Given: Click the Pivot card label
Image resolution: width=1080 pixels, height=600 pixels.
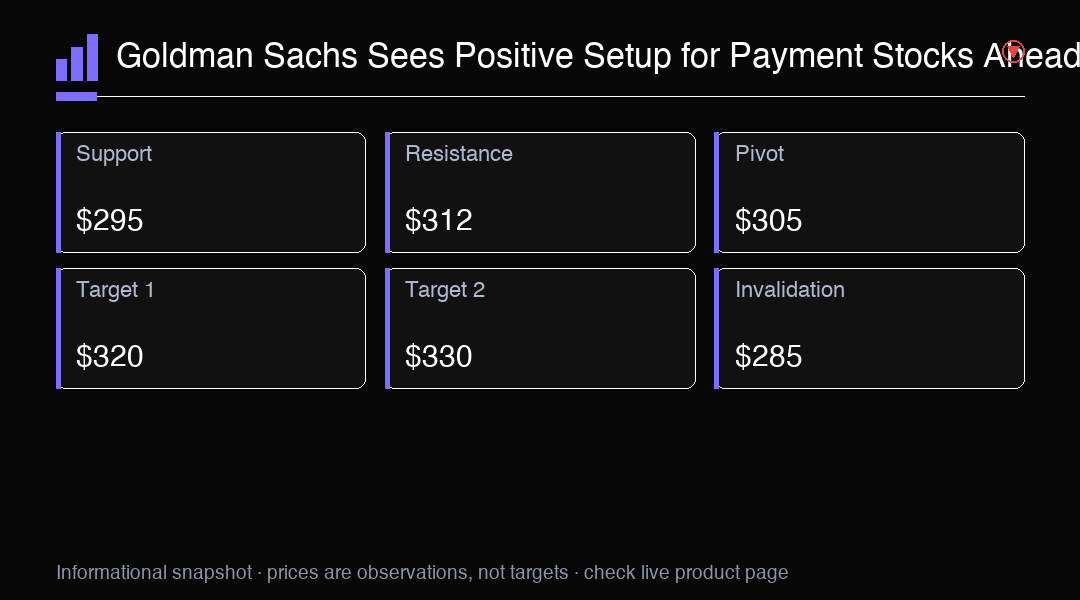Looking at the screenshot, I should click(759, 154).
